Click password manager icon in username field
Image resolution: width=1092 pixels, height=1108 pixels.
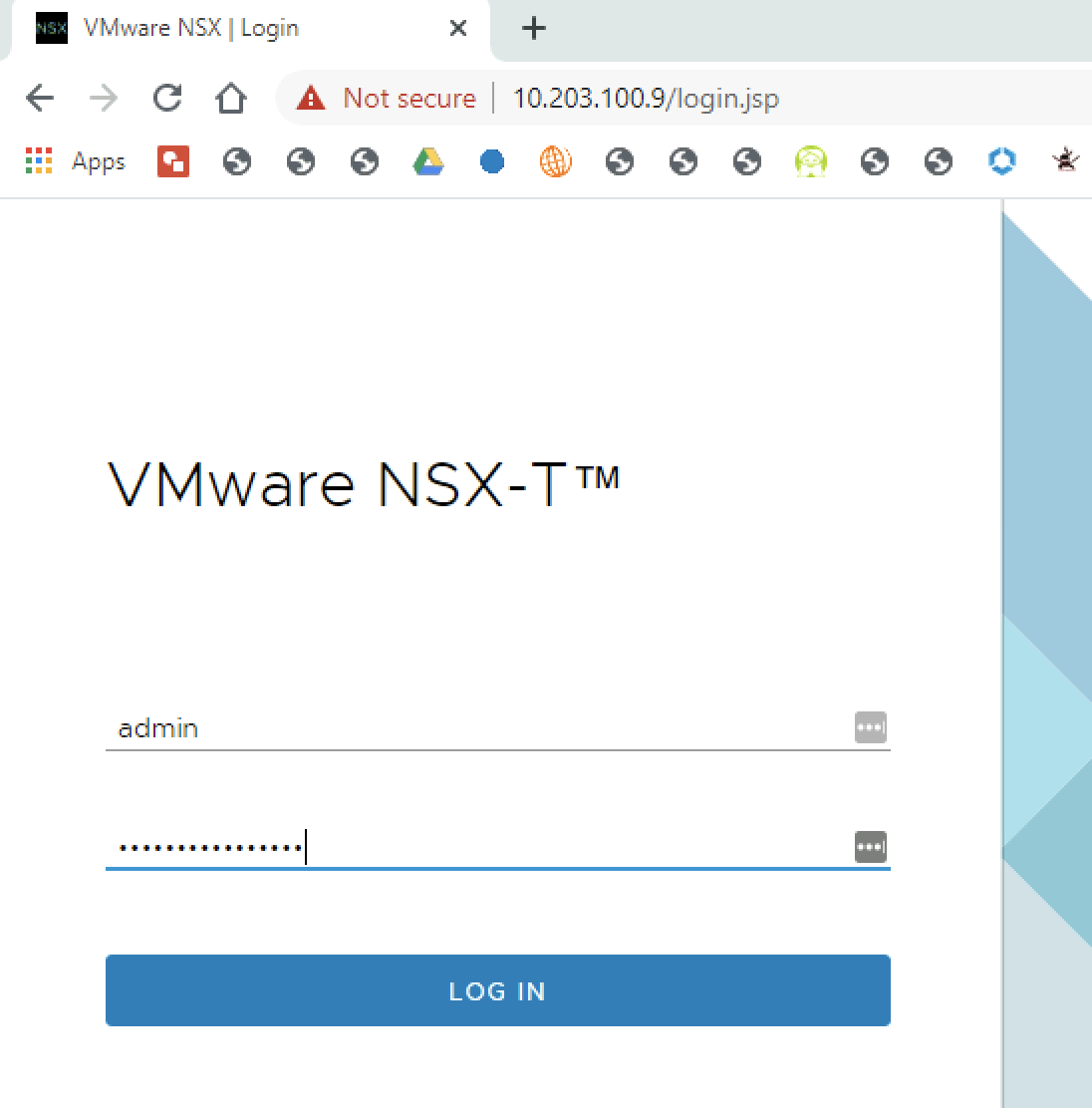[870, 728]
